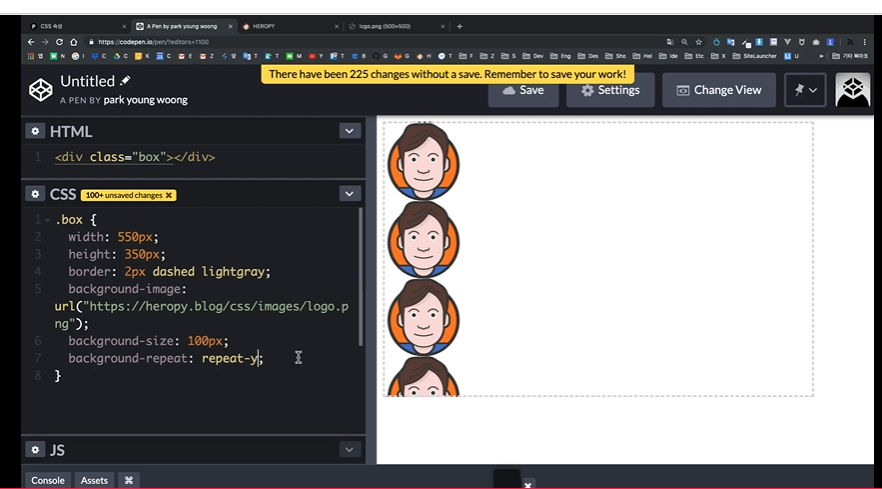
Task: Reload the page with the refresh icon
Action: (59, 42)
